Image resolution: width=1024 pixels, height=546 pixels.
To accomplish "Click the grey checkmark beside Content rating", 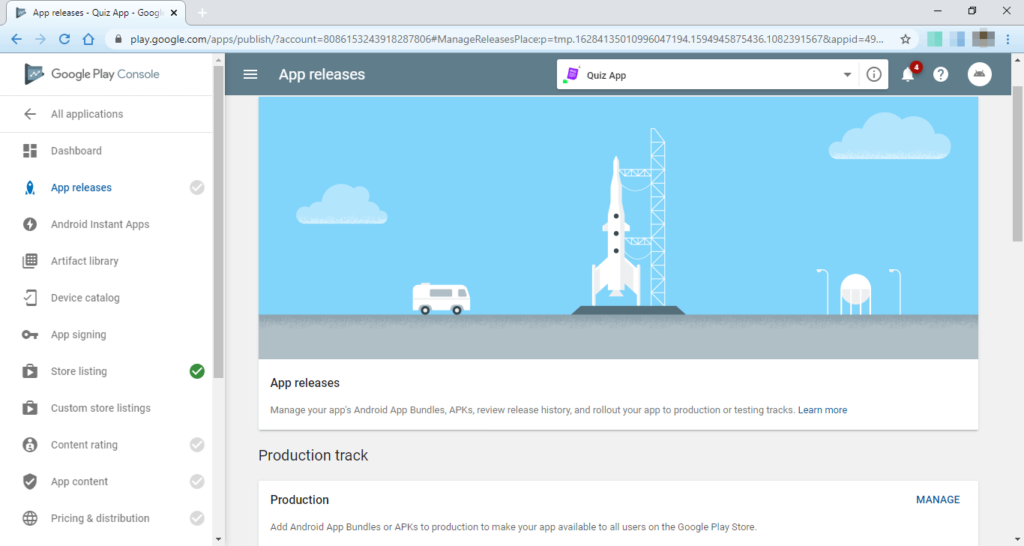I will [197, 445].
